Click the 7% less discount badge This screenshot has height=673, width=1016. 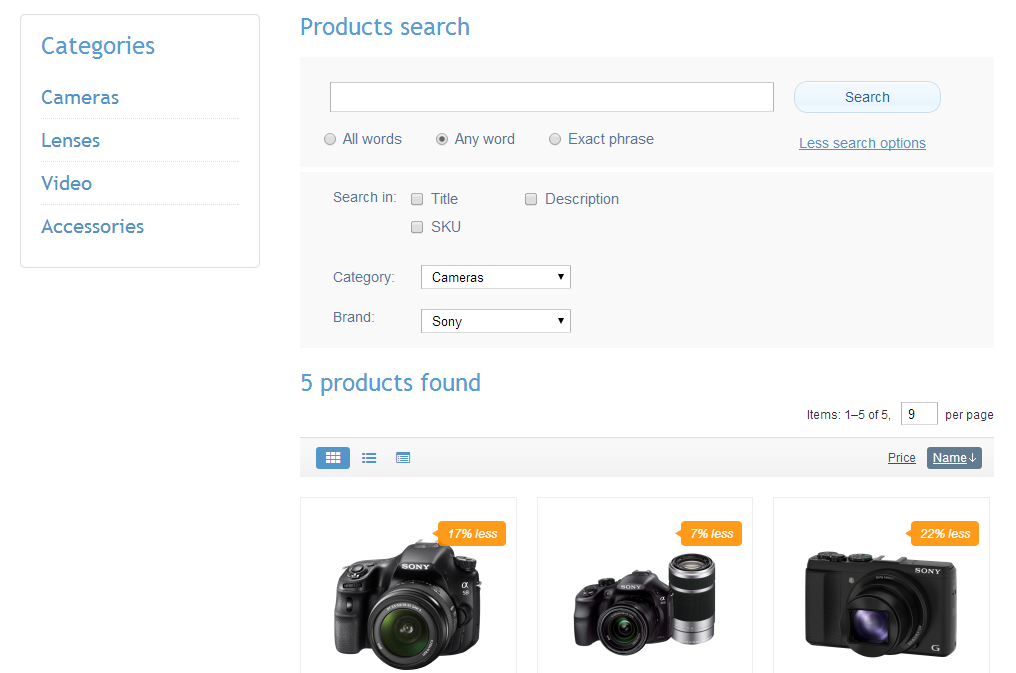tap(712, 534)
